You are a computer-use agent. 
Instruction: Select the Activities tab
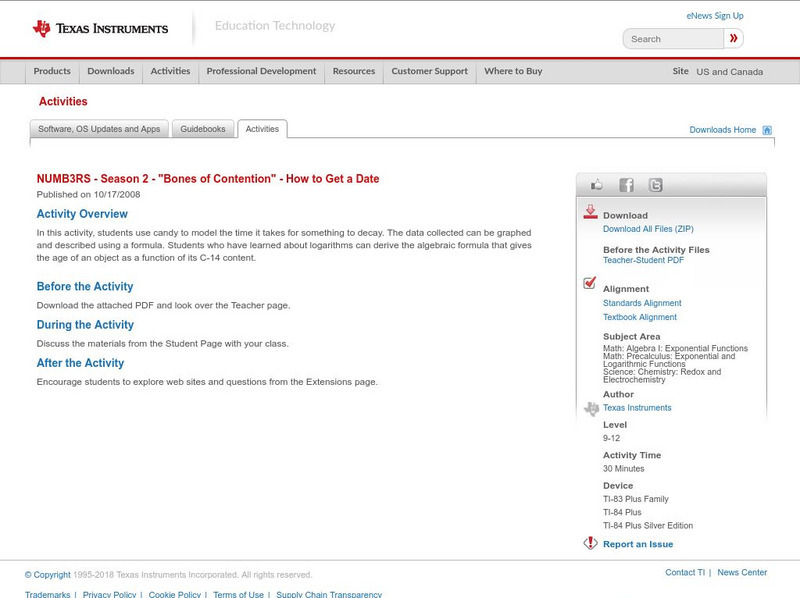[262, 129]
